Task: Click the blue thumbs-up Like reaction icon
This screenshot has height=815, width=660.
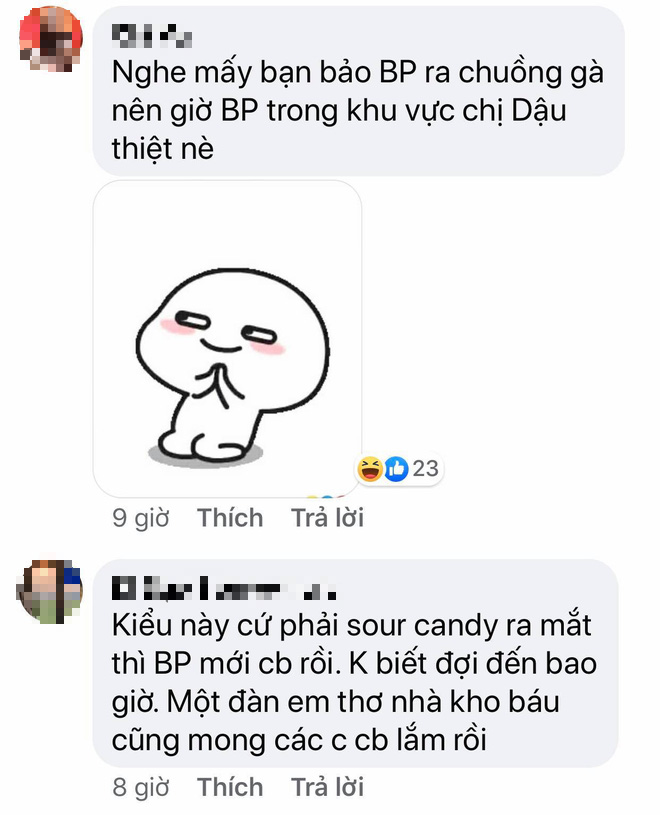Action: pyautogui.click(x=396, y=468)
